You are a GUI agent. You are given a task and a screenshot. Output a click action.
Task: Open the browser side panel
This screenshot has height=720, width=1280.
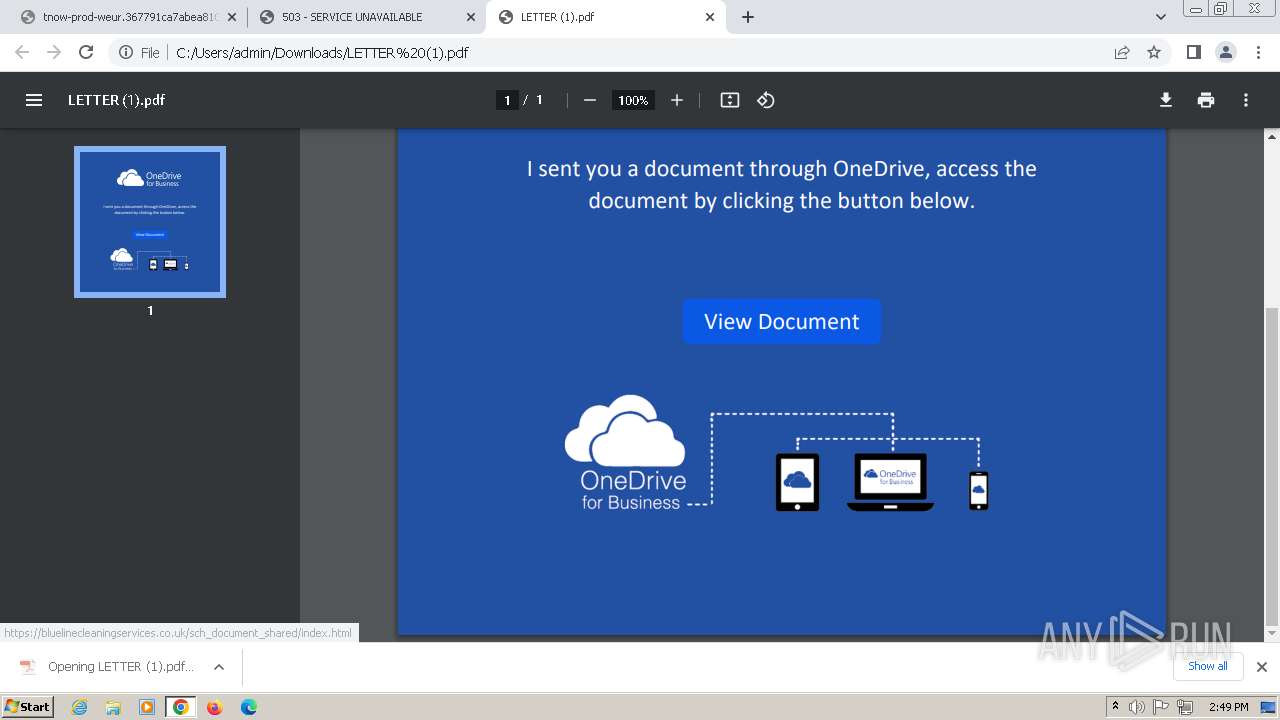pos(1194,52)
